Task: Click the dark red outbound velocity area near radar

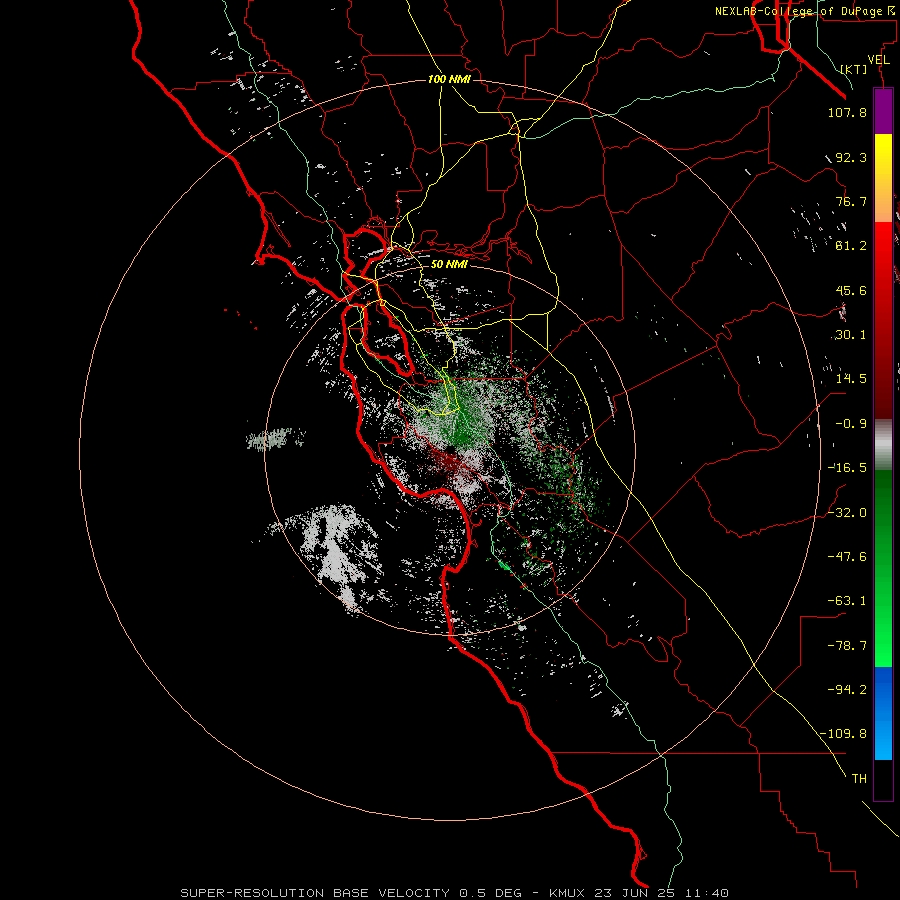Action: click(x=451, y=461)
